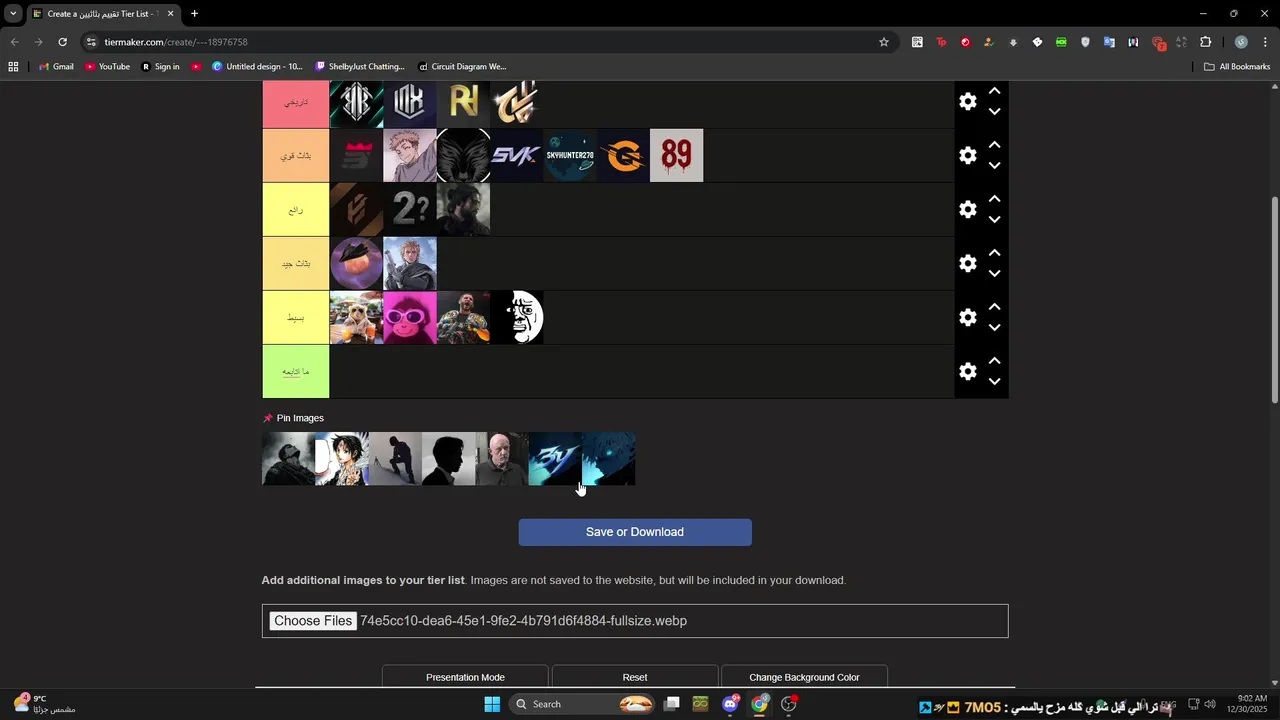Select the SVK logo image
1280x720 pixels.
click(516, 155)
